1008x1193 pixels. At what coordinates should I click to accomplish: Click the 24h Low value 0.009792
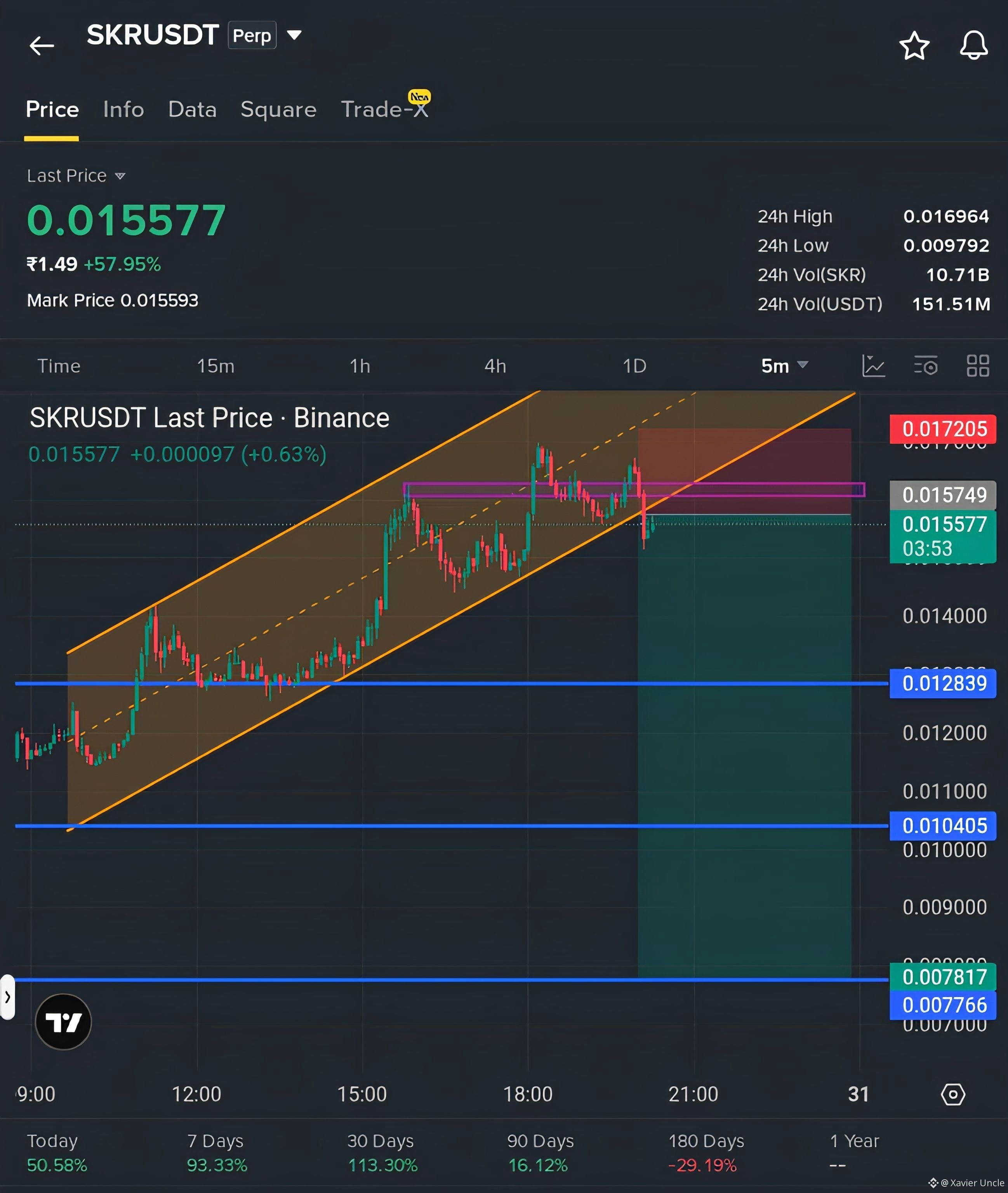[946, 246]
